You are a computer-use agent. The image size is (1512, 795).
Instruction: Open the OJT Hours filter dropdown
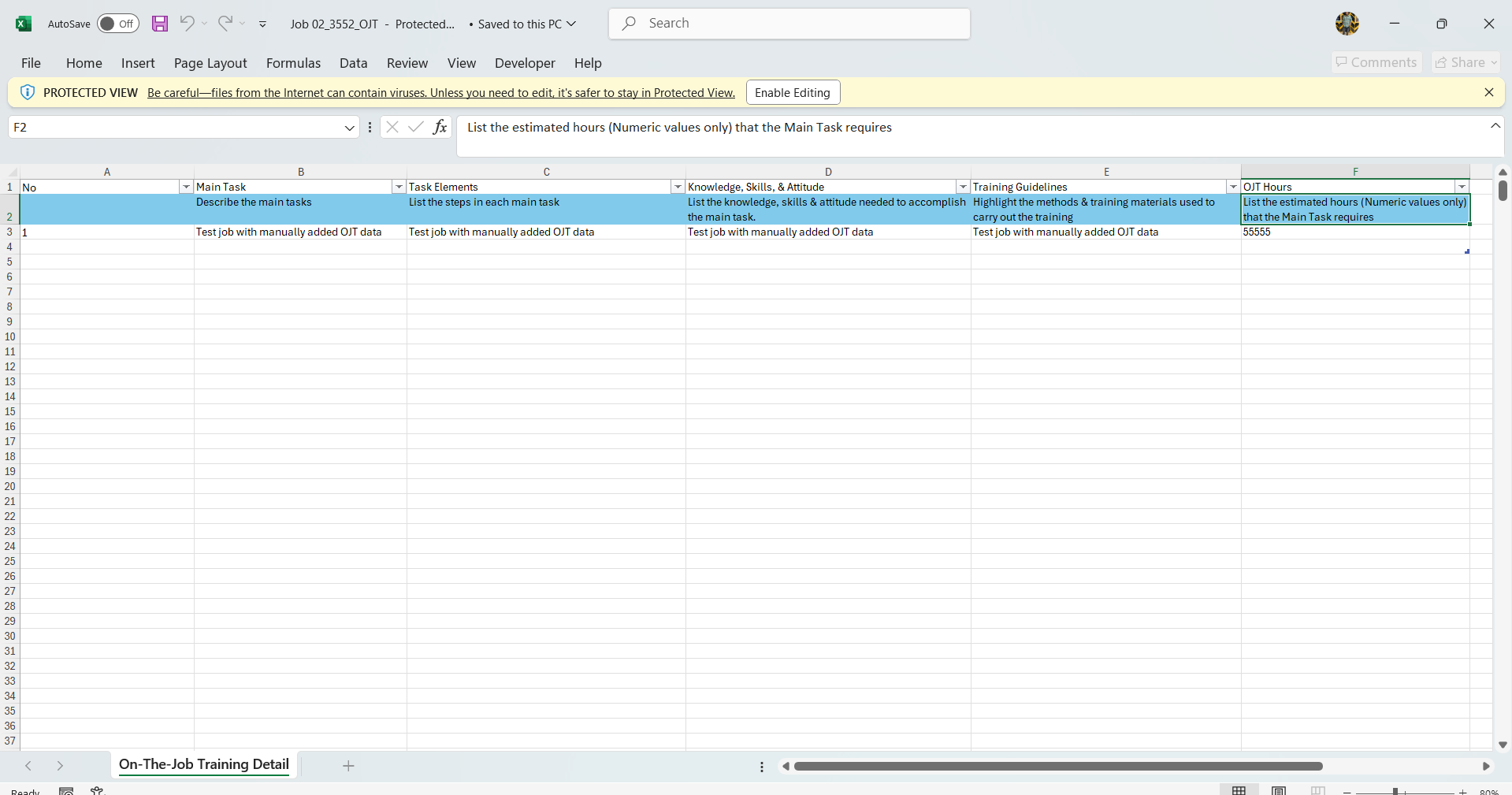[x=1462, y=187]
